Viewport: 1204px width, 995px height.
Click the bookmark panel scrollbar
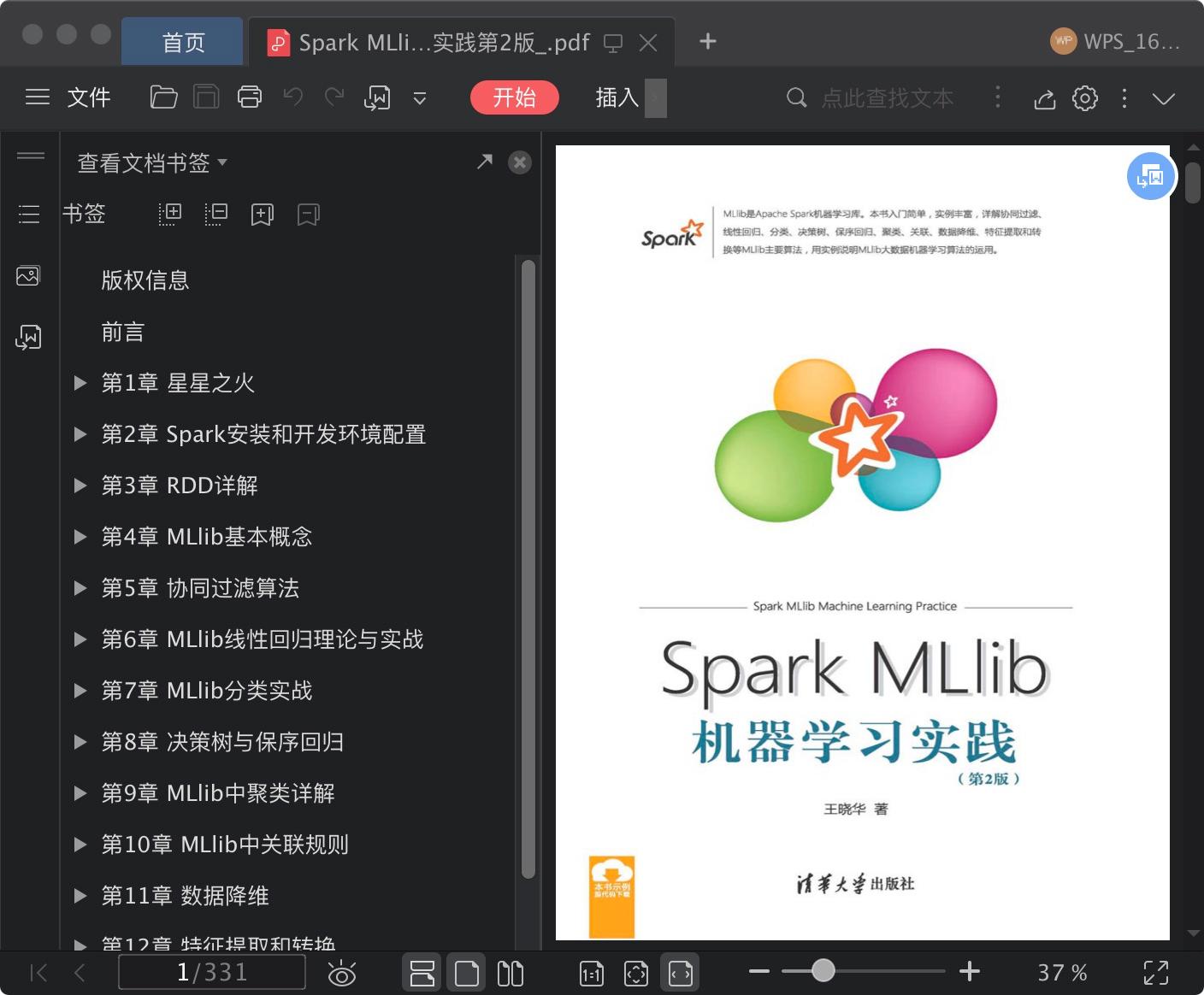[x=528, y=569]
